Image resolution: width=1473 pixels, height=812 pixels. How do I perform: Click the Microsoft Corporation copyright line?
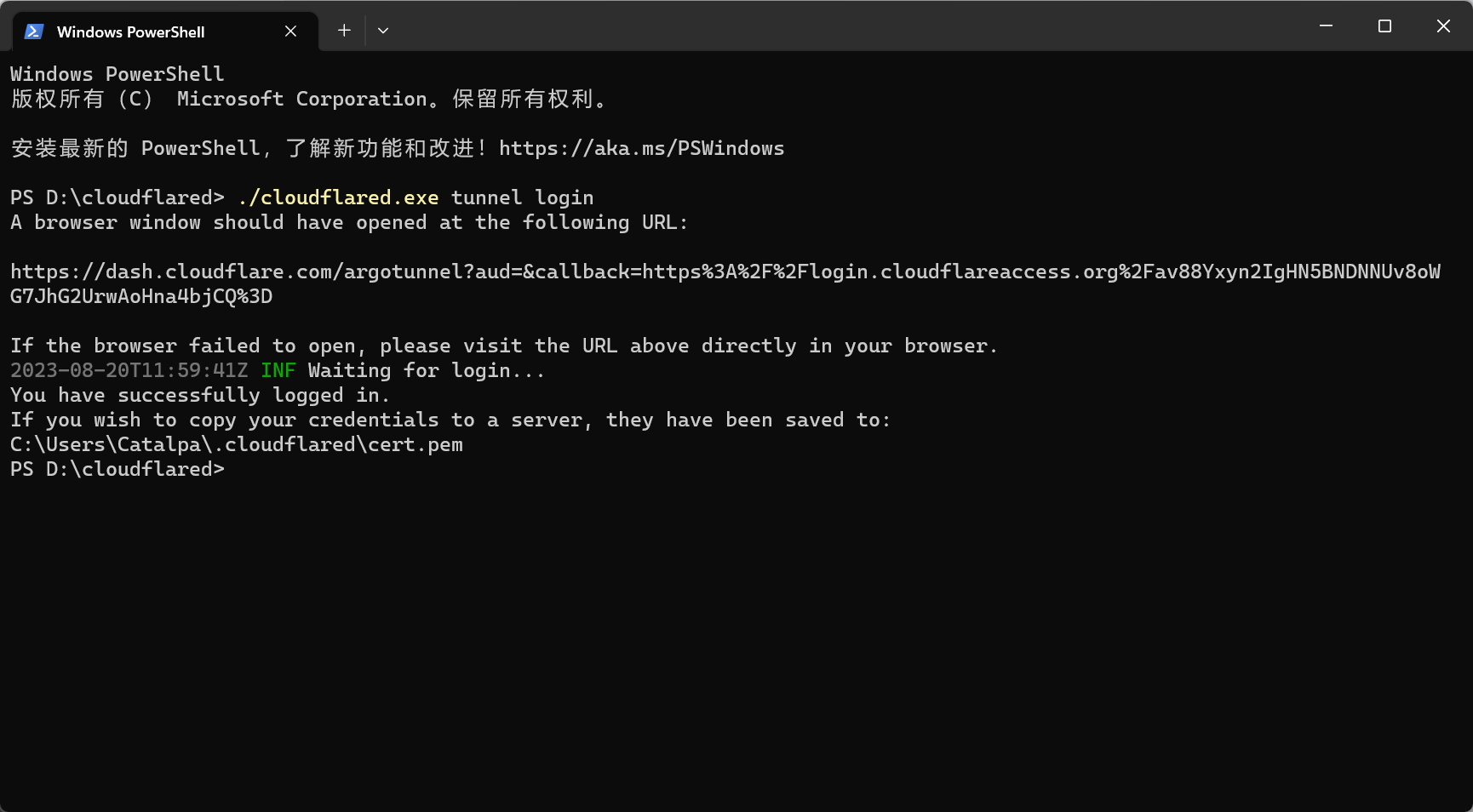(x=308, y=99)
